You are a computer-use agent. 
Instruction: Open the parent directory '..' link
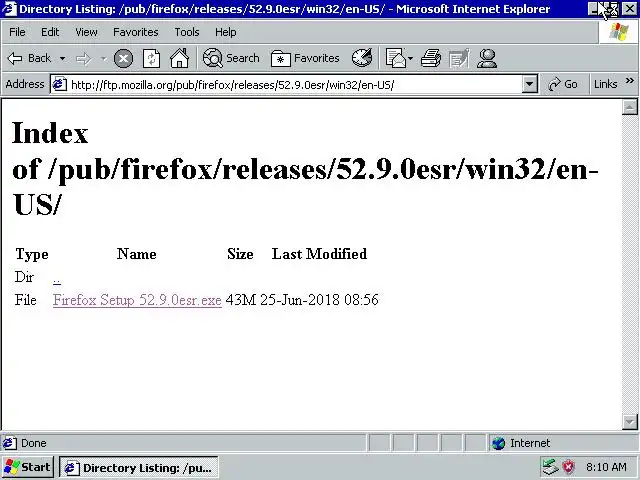57,280
